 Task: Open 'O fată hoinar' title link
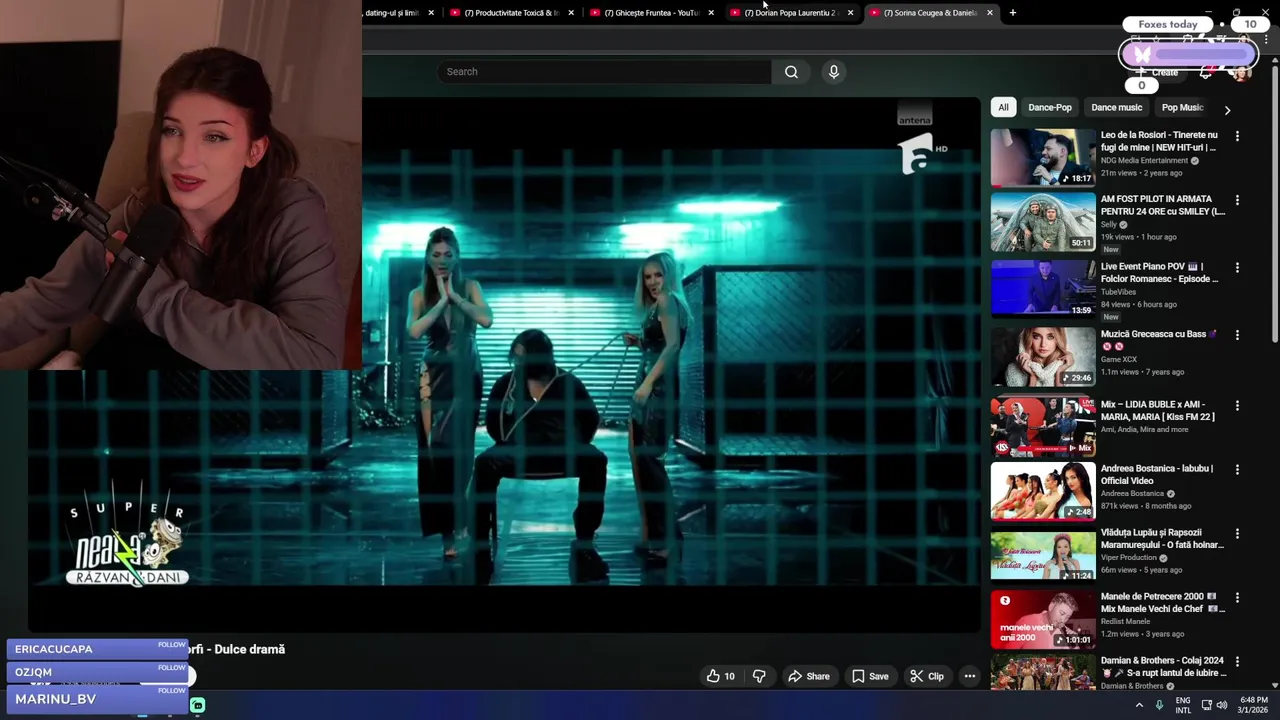pyautogui.click(x=1162, y=539)
